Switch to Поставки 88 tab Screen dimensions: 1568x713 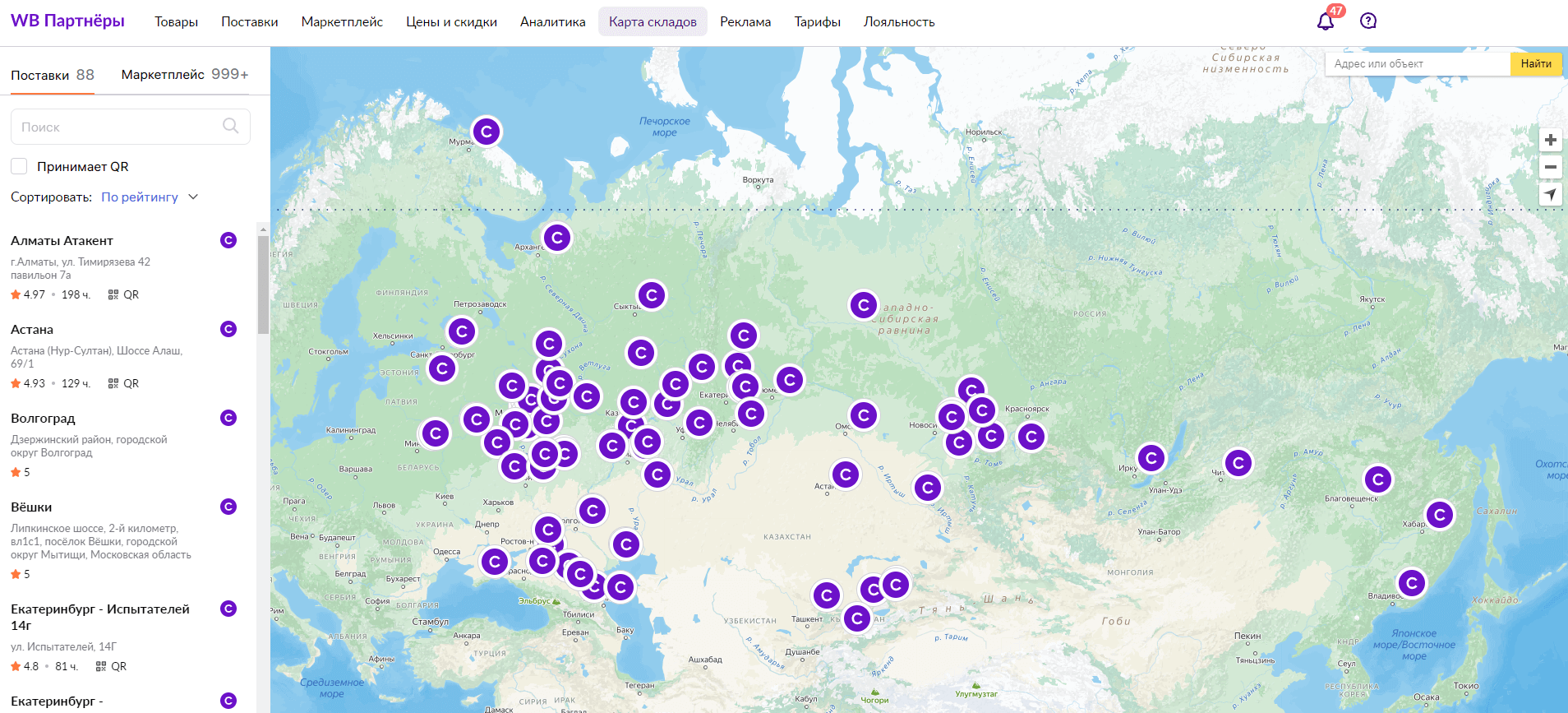[53, 75]
